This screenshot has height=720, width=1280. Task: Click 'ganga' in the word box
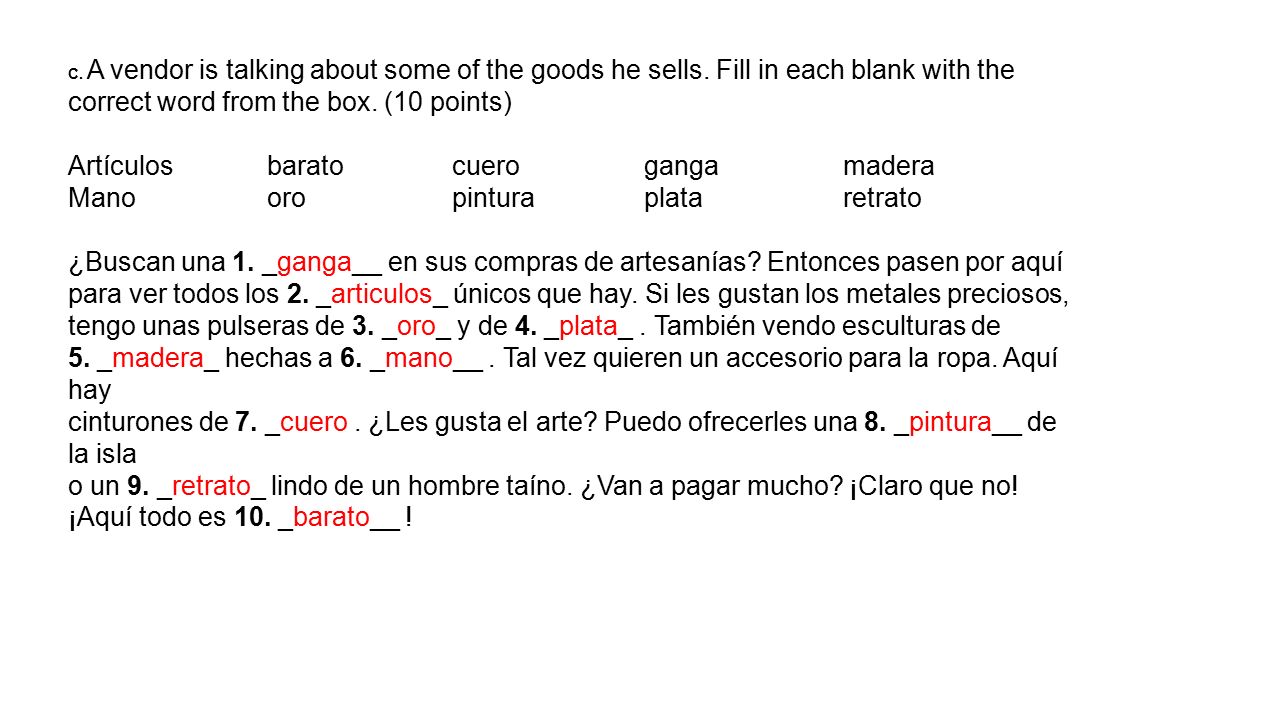point(681,168)
